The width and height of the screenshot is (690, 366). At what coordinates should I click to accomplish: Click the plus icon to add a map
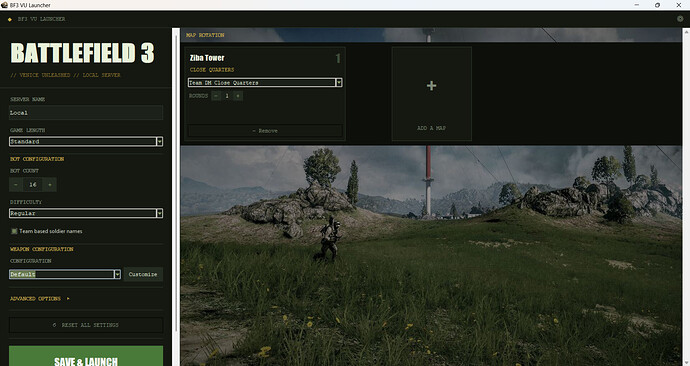click(432, 85)
